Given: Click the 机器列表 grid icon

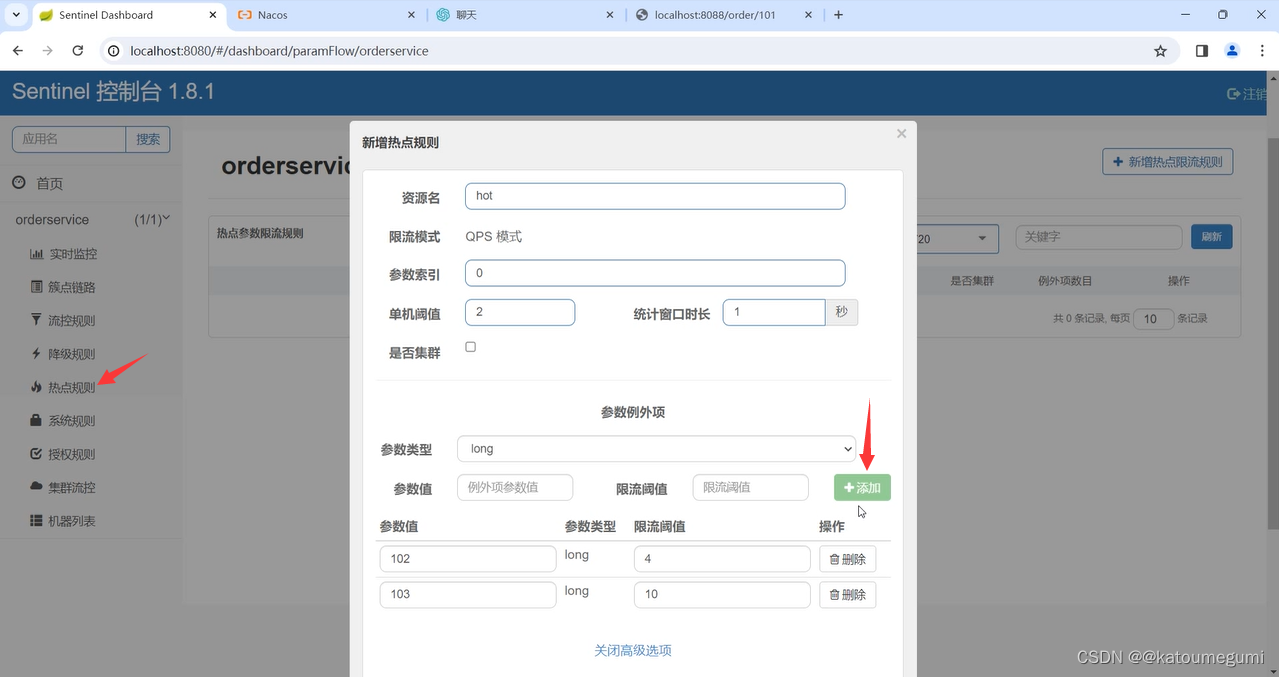Looking at the screenshot, I should coord(37,521).
